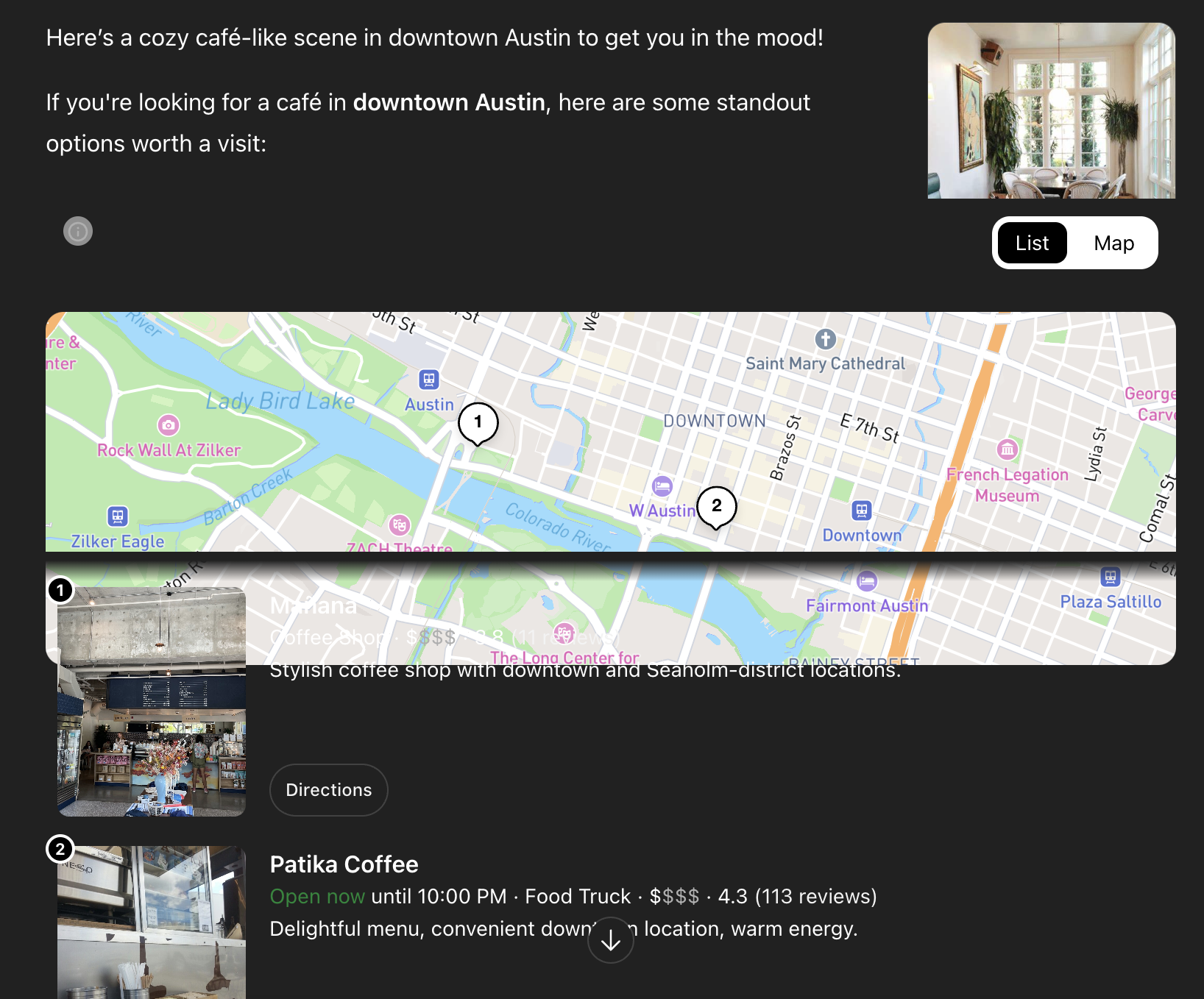Click the Plaza Saltillo label
Viewport: 1204px width, 999px height.
pyautogui.click(x=1111, y=602)
